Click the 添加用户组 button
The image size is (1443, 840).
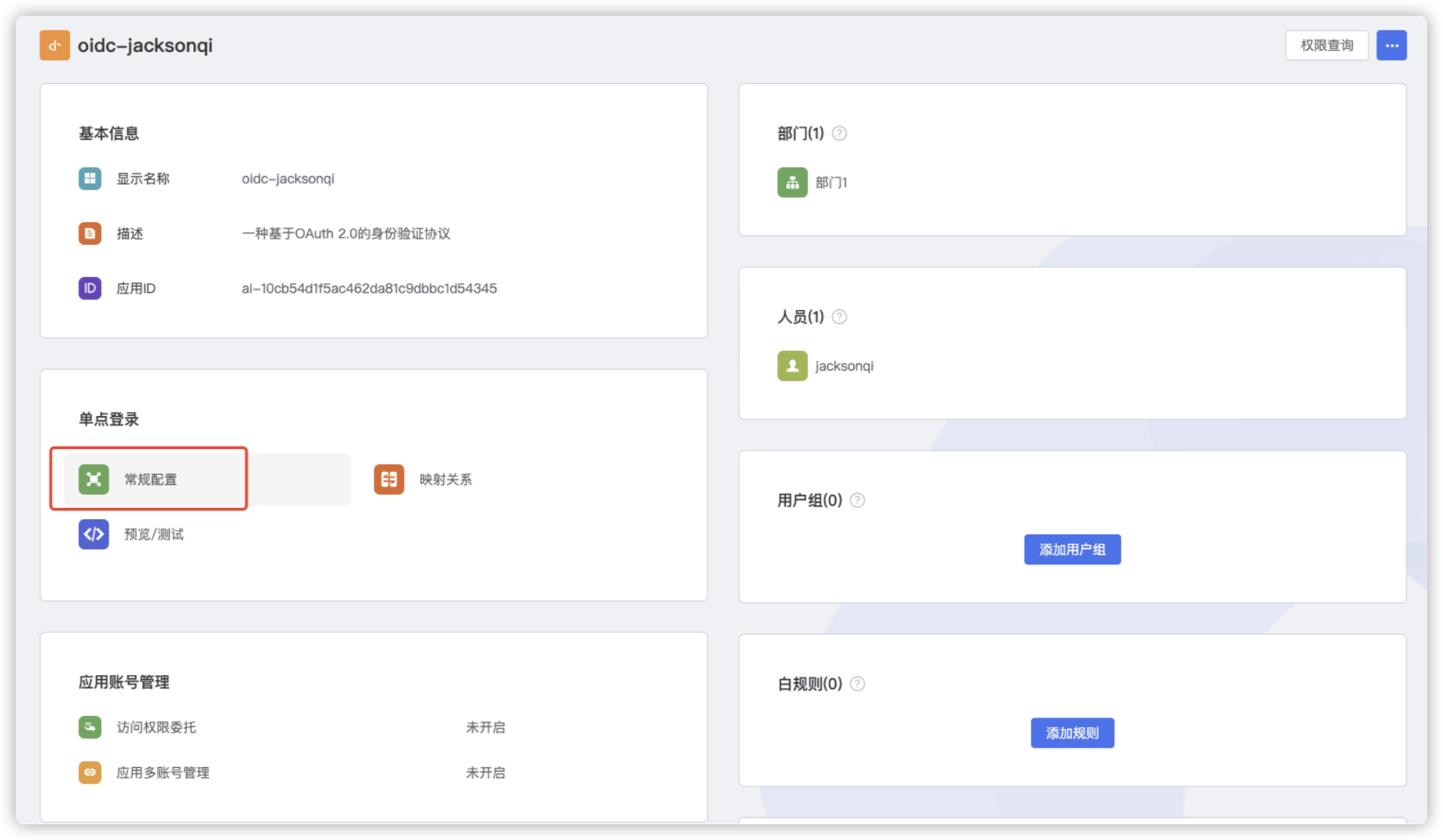click(x=1072, y=550)
